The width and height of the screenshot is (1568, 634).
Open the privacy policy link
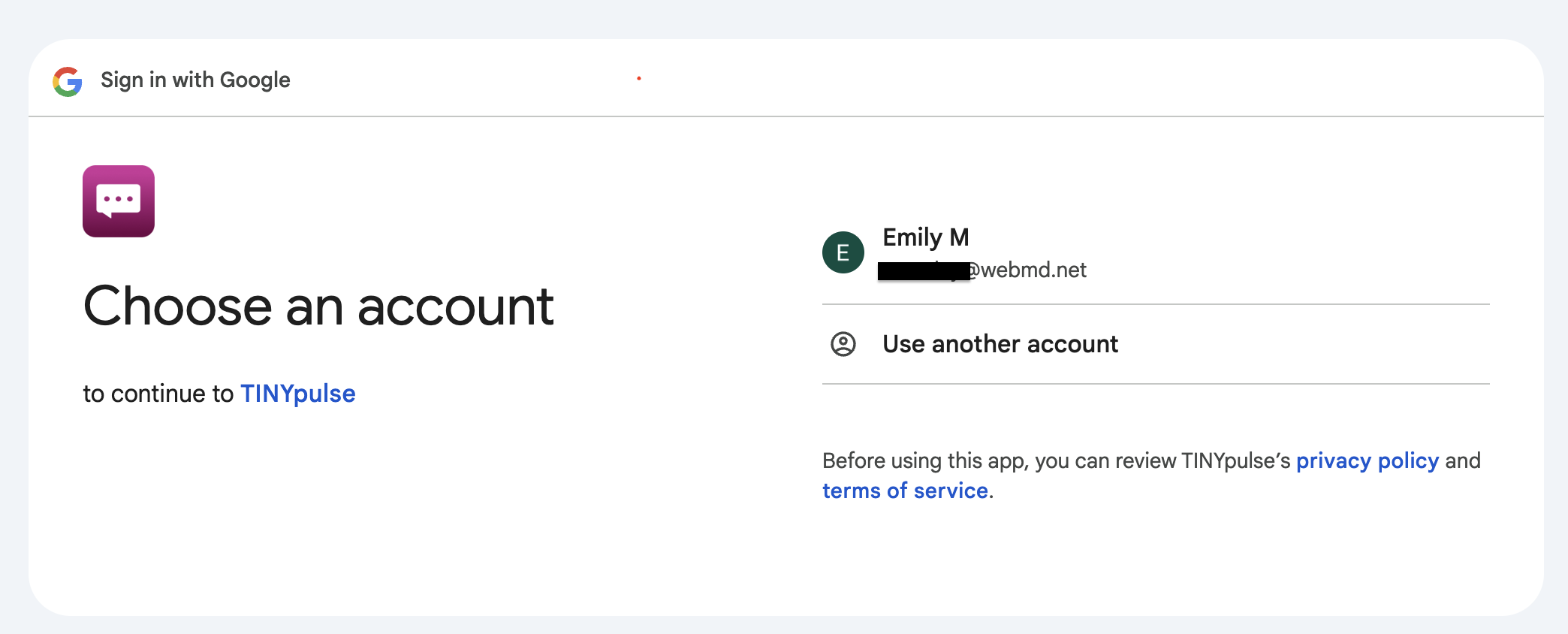point(1367,460)
